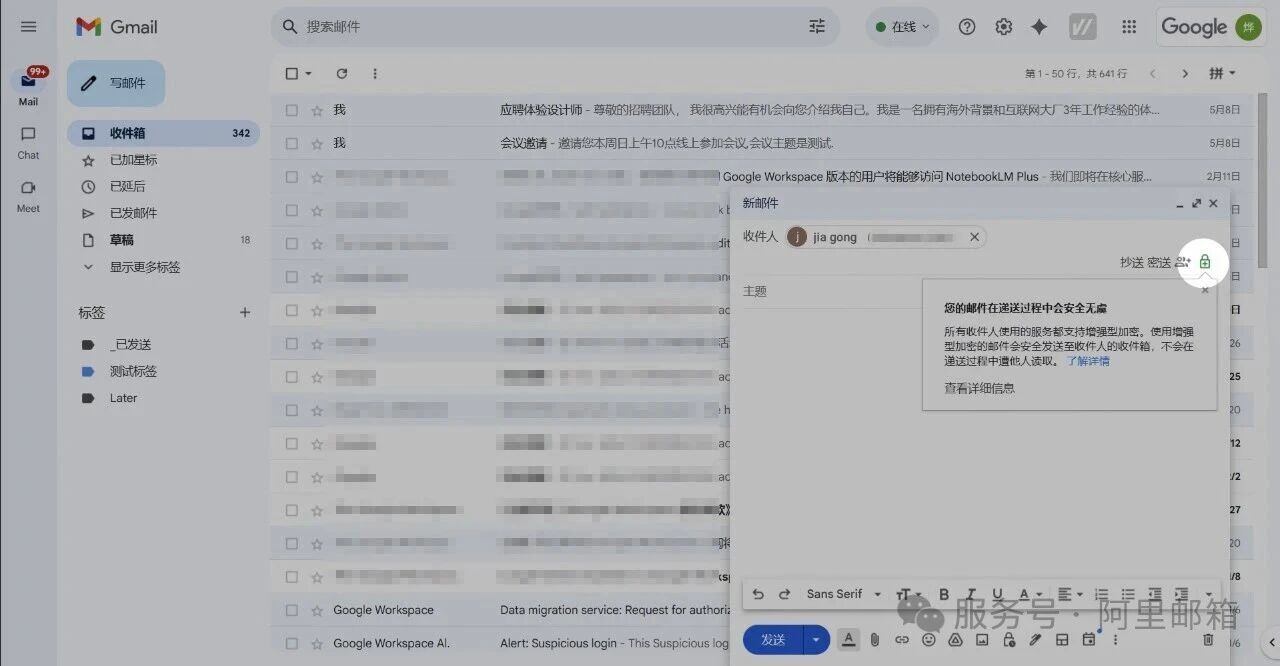Insert a link in the compose toolbar
This screenshot has width=1280, height=666.
pyautogui.click(x=902, y=640)
